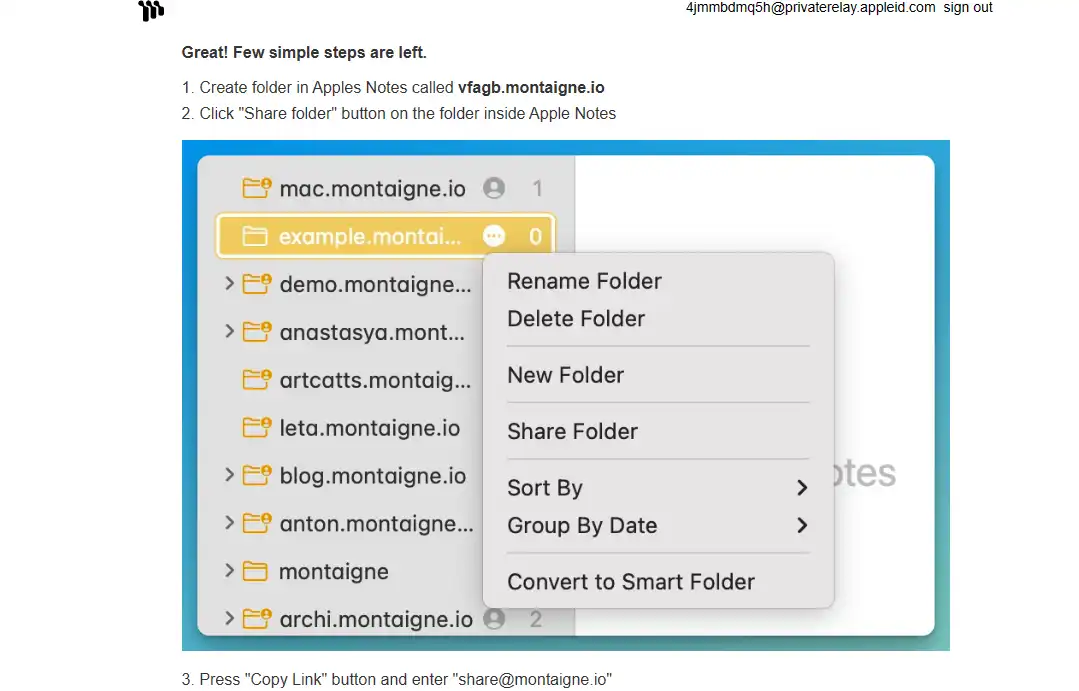Viewport: 1079px width, 691px height.
Task: Click the person badge next to archi.montaigne.io
Action: pyautogui.click(x=494, y=620)
